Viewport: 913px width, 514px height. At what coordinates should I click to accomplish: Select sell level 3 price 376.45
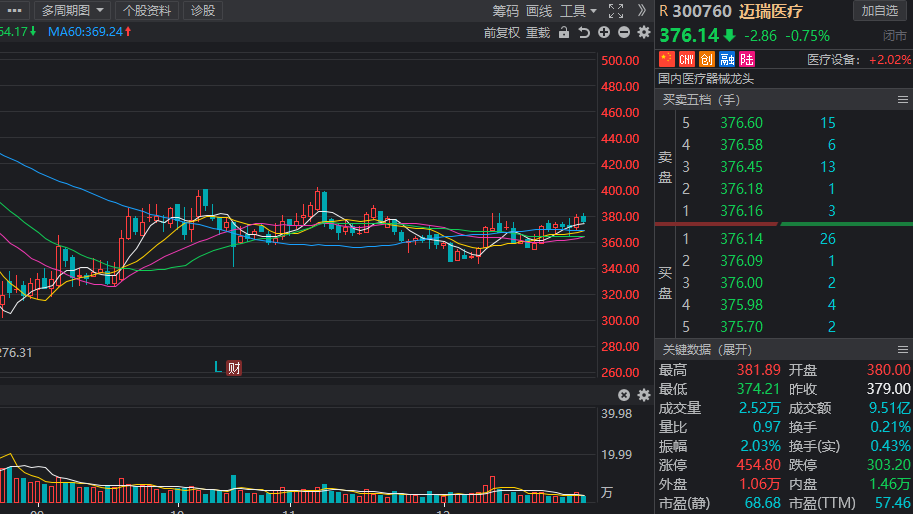(741, 167)
